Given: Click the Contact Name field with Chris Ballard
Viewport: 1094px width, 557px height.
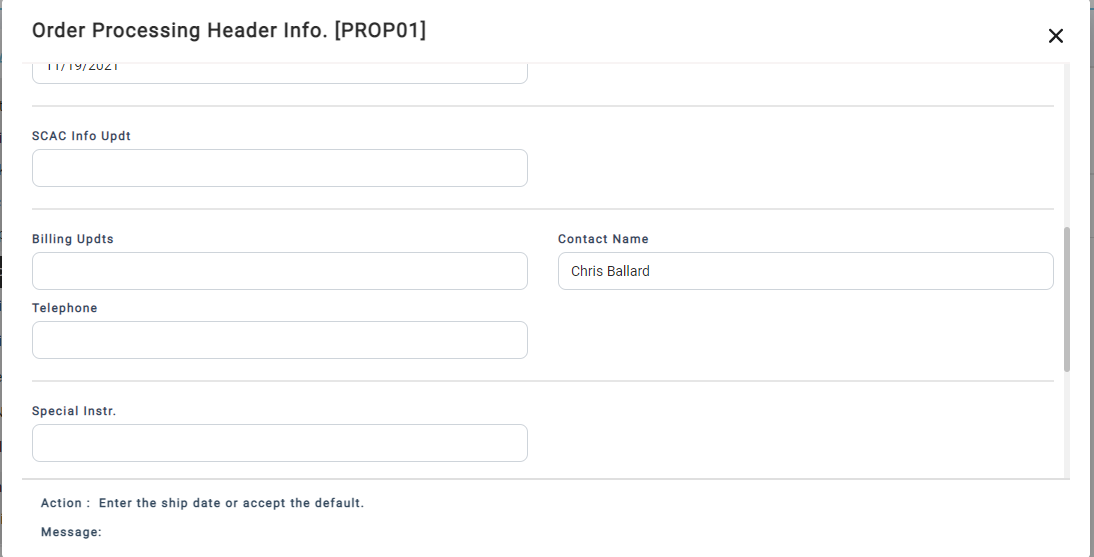Looking at the screenshot, I should point(805,271).
